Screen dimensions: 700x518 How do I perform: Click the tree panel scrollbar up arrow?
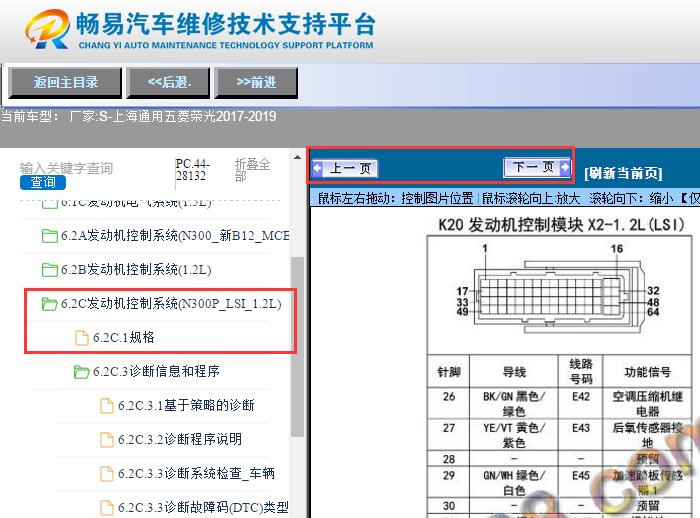297,157
